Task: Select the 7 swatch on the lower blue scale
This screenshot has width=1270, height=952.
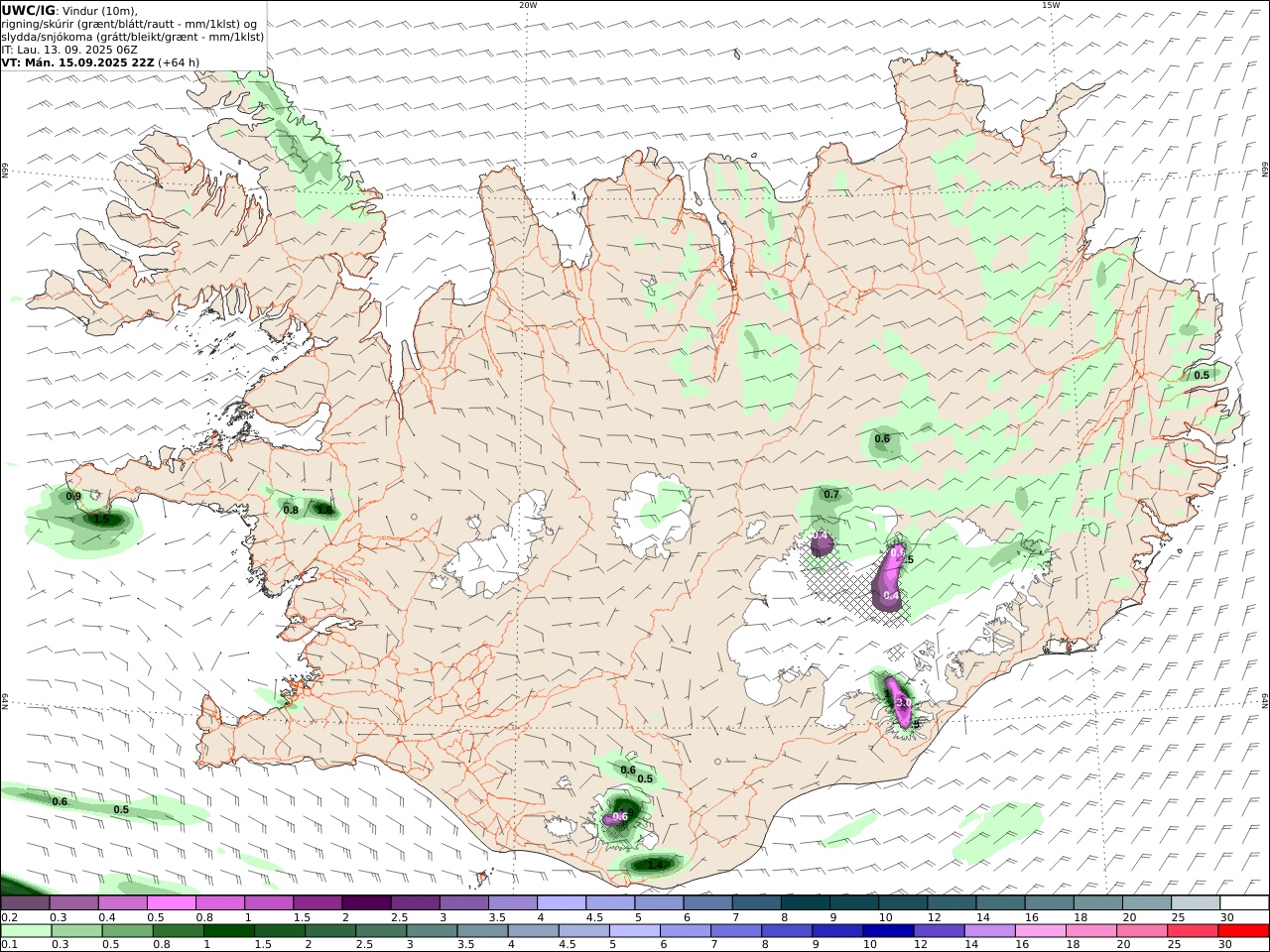Action: pyautogui.click(x=735, y=931)
